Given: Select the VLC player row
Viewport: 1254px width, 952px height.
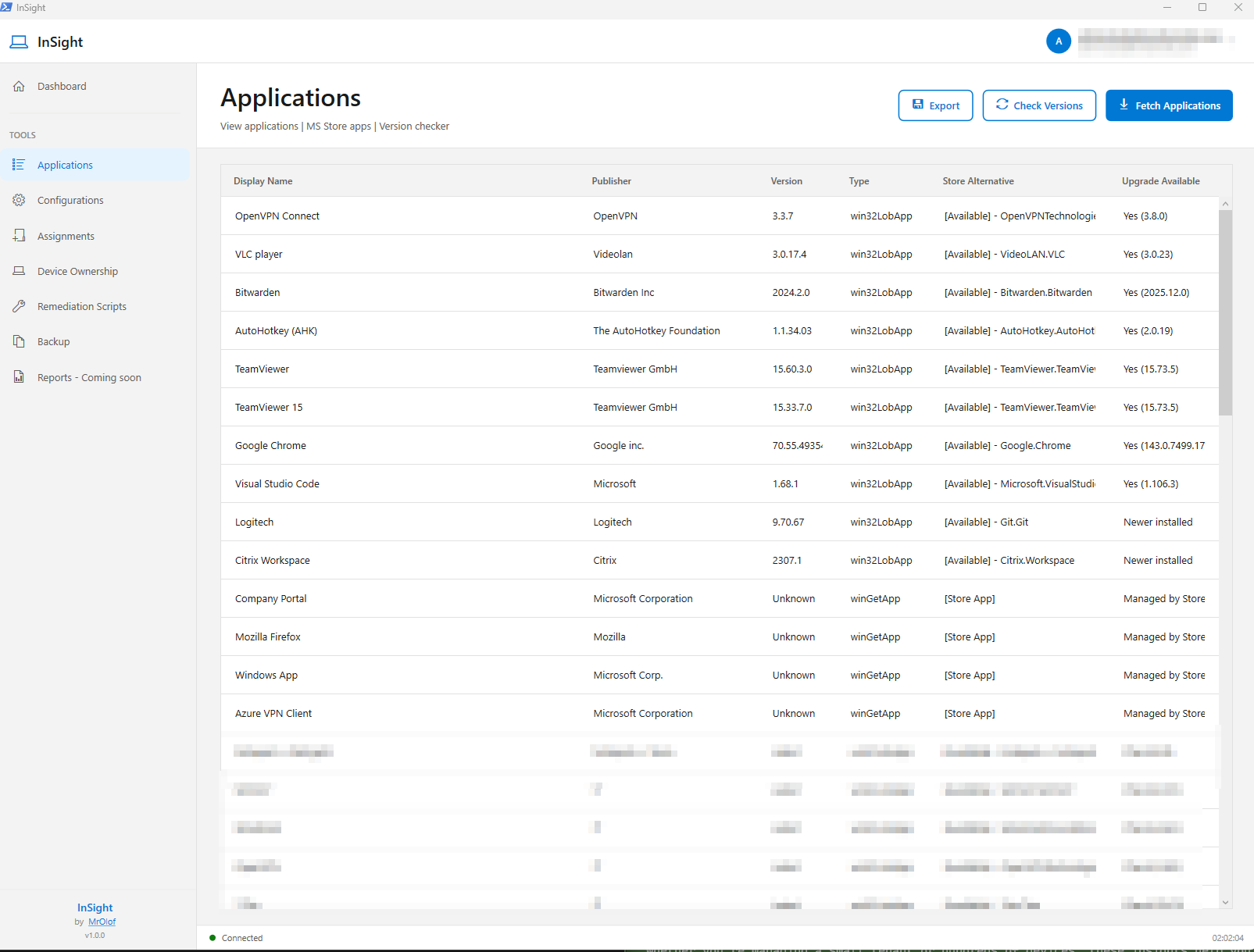Looking at the screenshot, I should click(720, 254).
